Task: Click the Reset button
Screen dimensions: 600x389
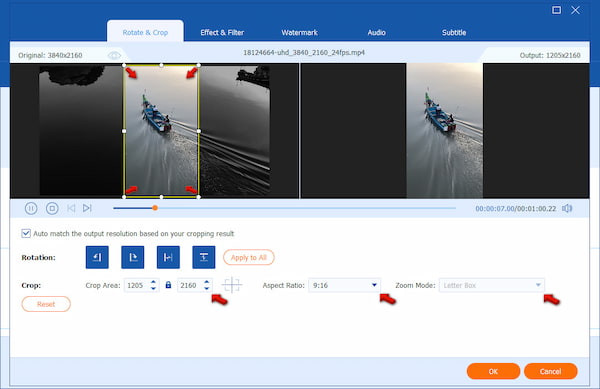Action: click(x=46, y=304)
